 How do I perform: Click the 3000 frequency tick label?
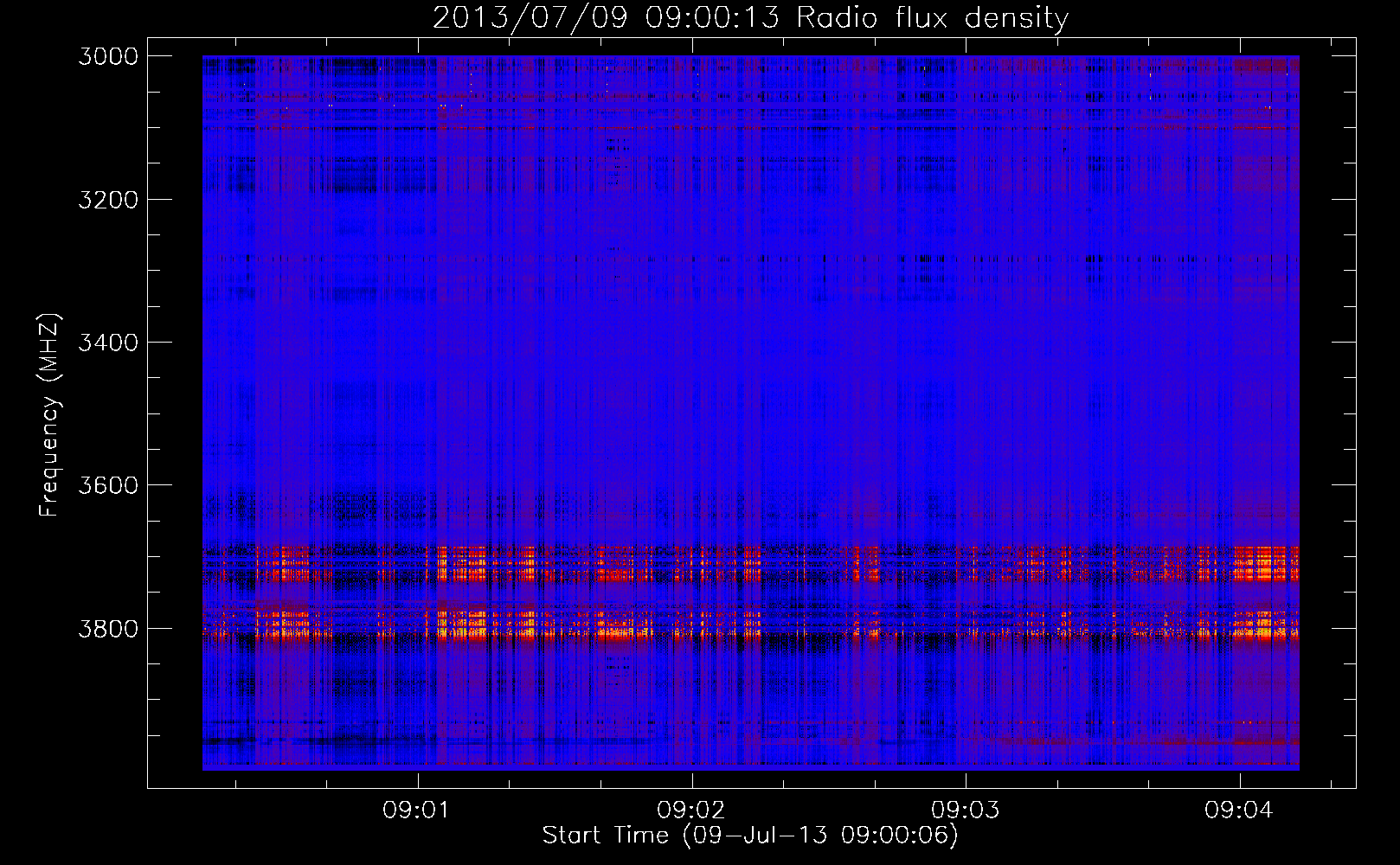point(108,56)
